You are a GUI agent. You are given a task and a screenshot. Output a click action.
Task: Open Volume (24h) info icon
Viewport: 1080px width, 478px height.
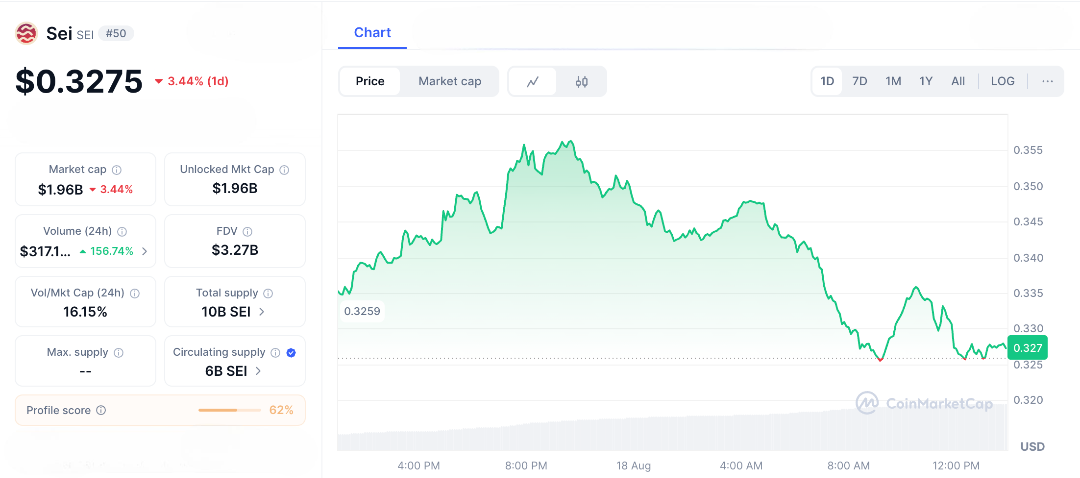[121, 231]
